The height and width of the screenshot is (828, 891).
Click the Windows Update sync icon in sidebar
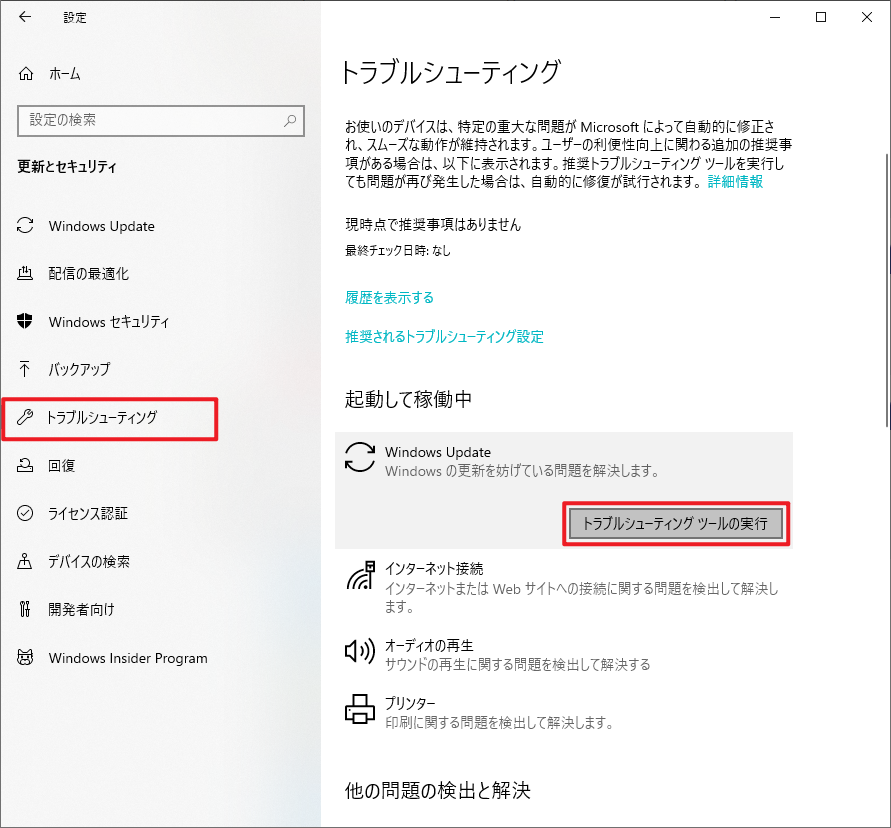tap(25, 226)
